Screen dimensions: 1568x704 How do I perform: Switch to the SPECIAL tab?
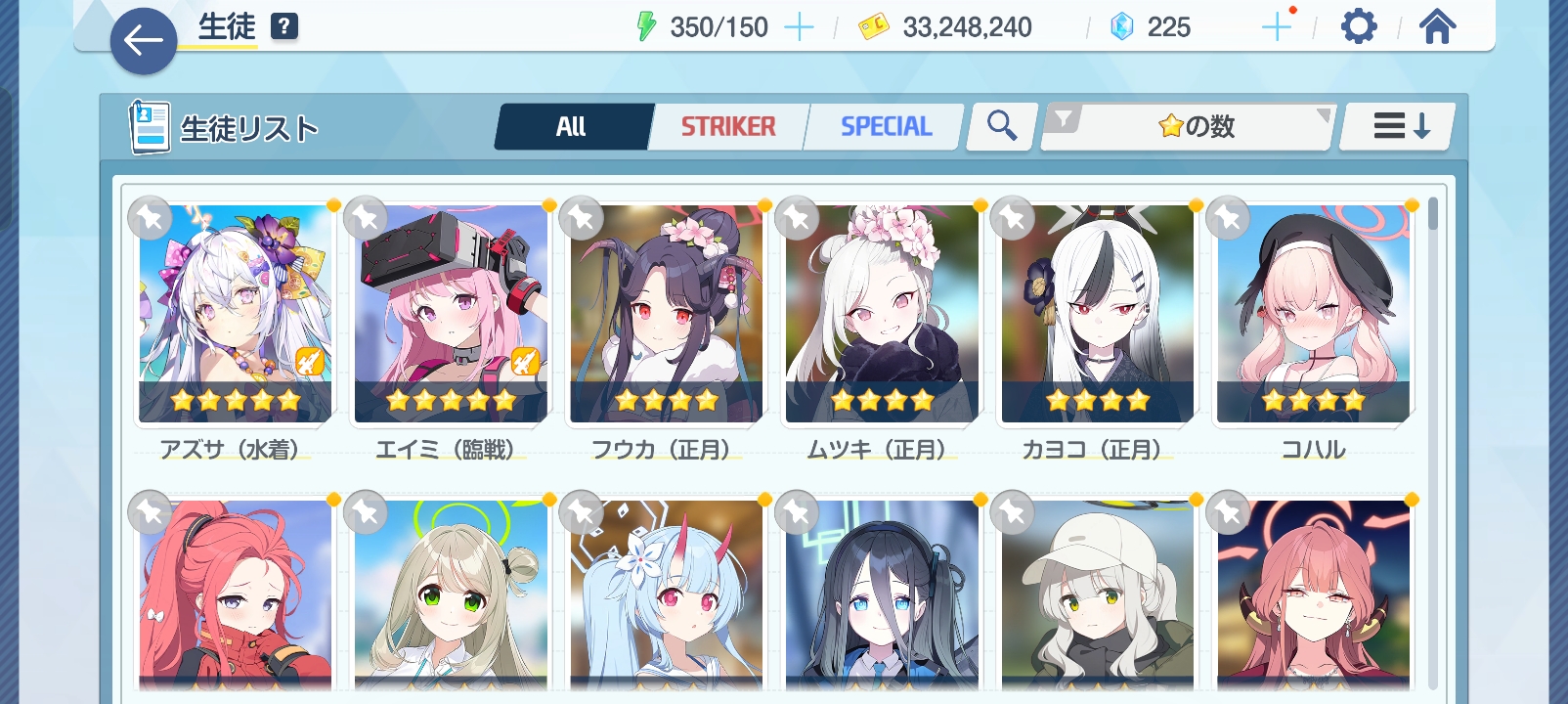tap(886, 127)
